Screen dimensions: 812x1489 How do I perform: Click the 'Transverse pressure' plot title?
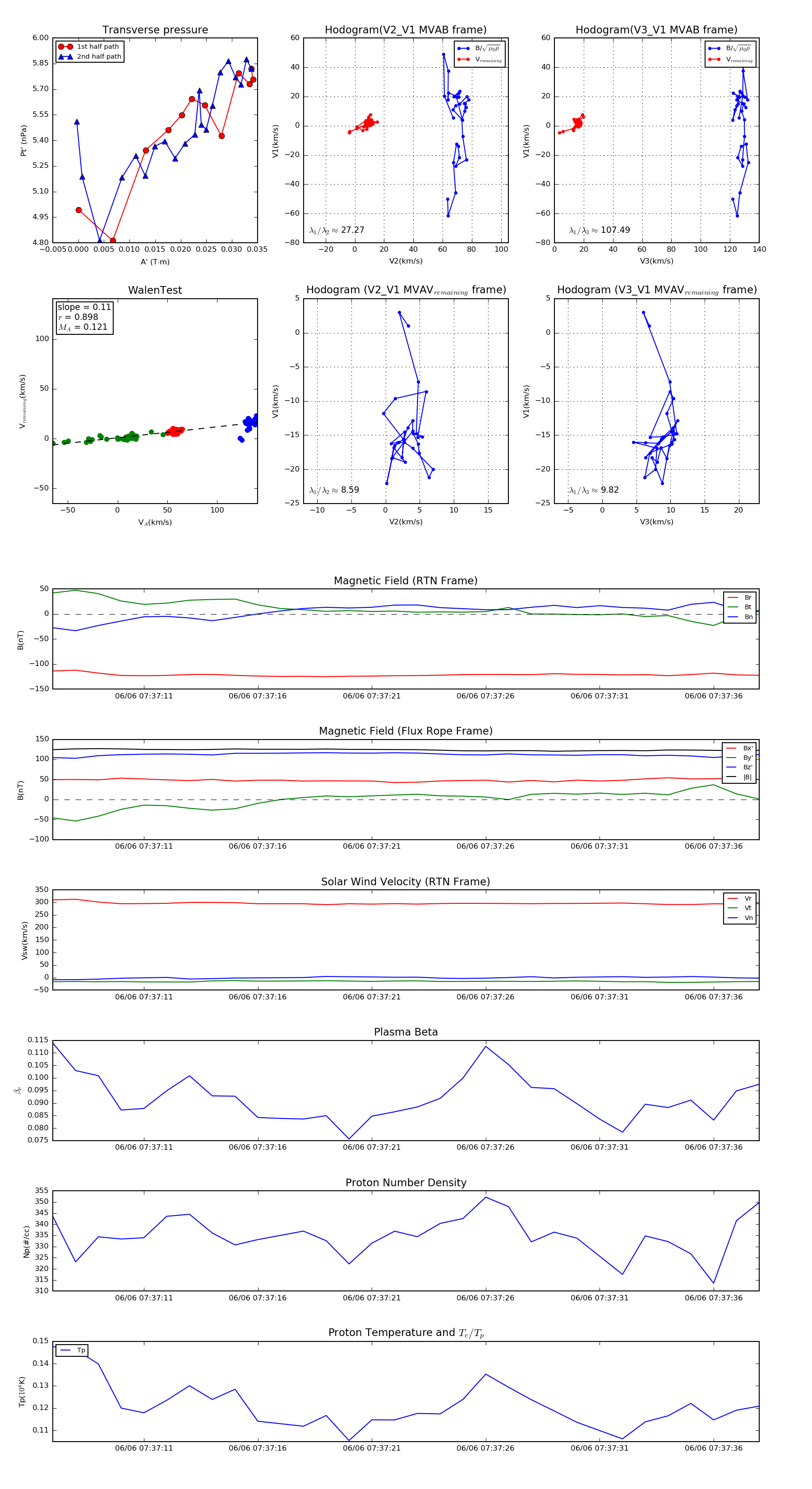point(155,29)
